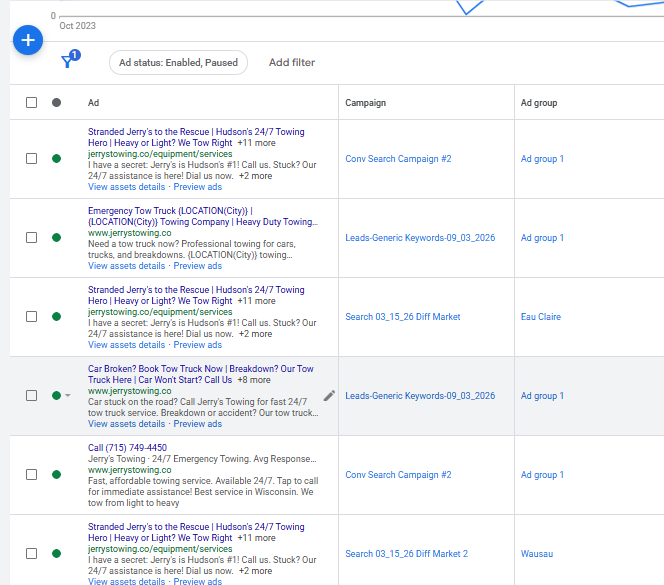
Task: Click the pencil edit icon on Car Broken ad
Action: pyautogui.click(x=329, y=396)
